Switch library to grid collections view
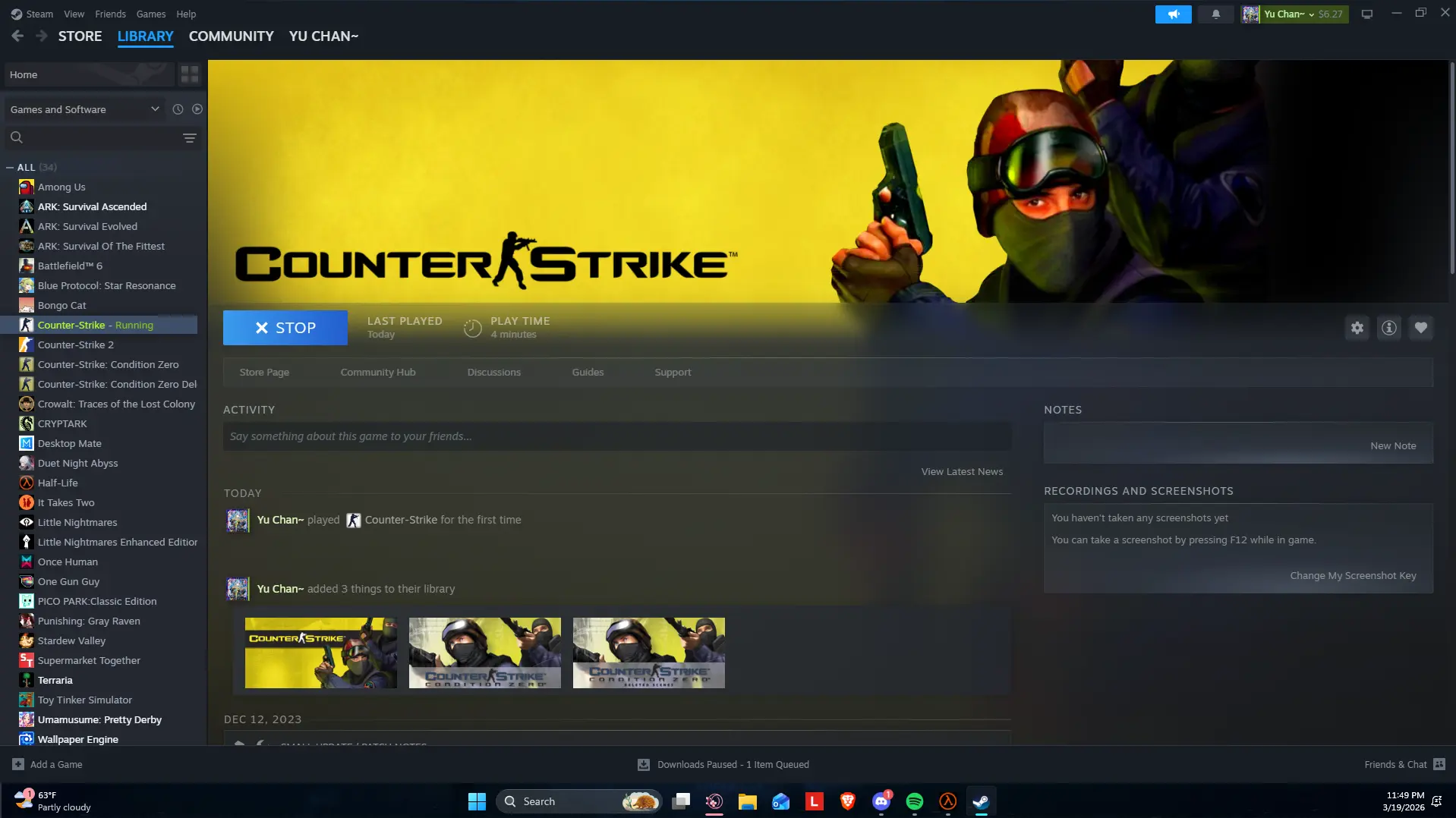1456x818 pixels. coord(189,74)
